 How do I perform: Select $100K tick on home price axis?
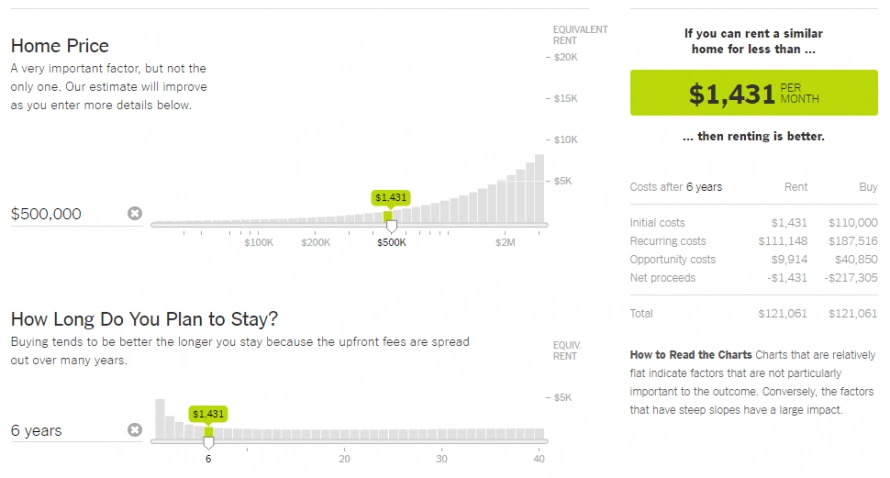tap(259, 242)
